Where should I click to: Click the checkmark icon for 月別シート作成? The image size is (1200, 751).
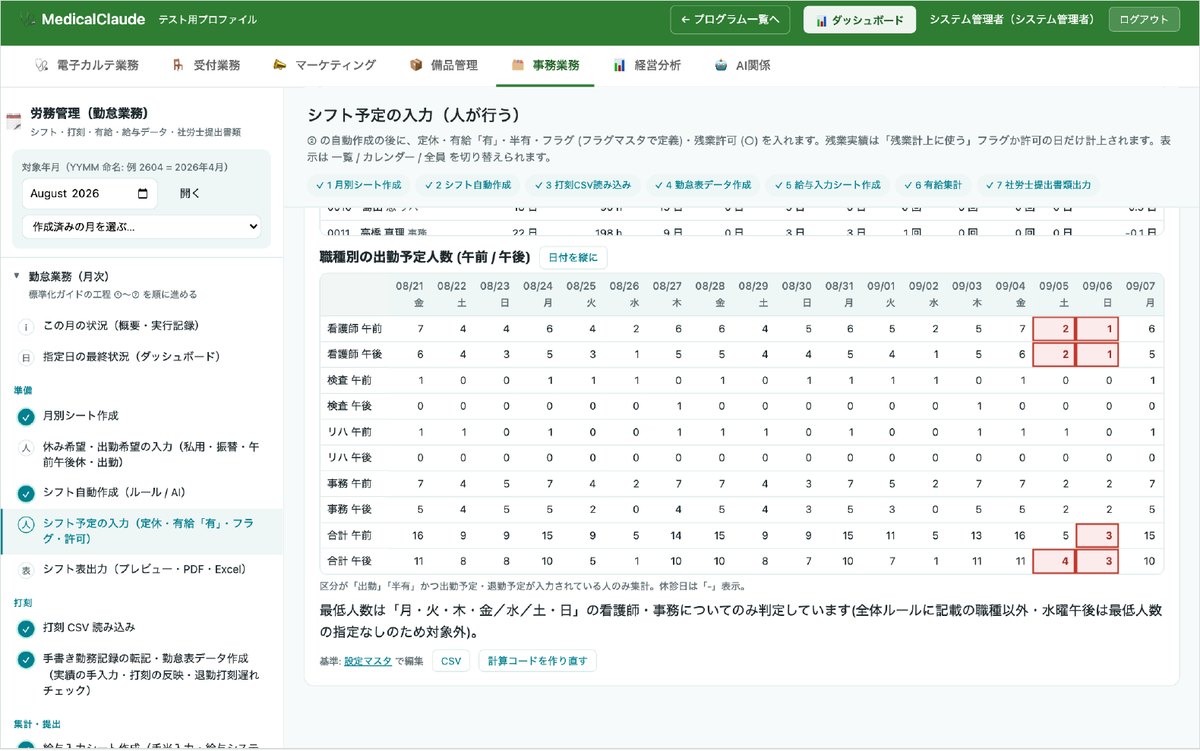point(26,416)
